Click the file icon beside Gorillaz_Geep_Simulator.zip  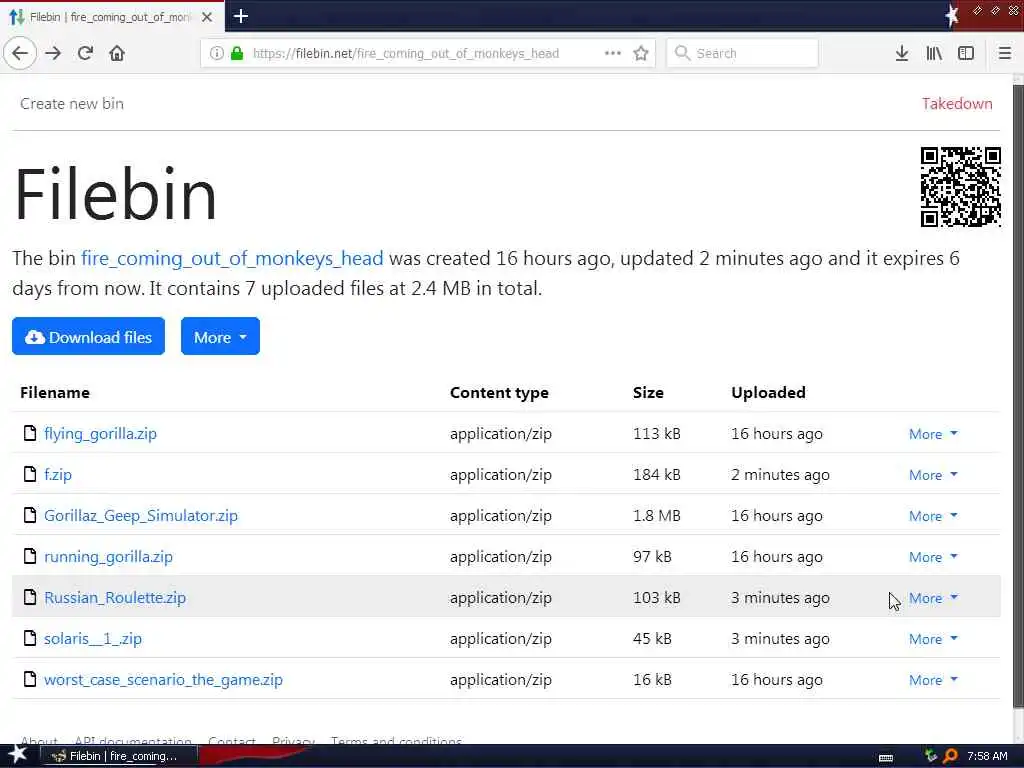tap(29, 515)
